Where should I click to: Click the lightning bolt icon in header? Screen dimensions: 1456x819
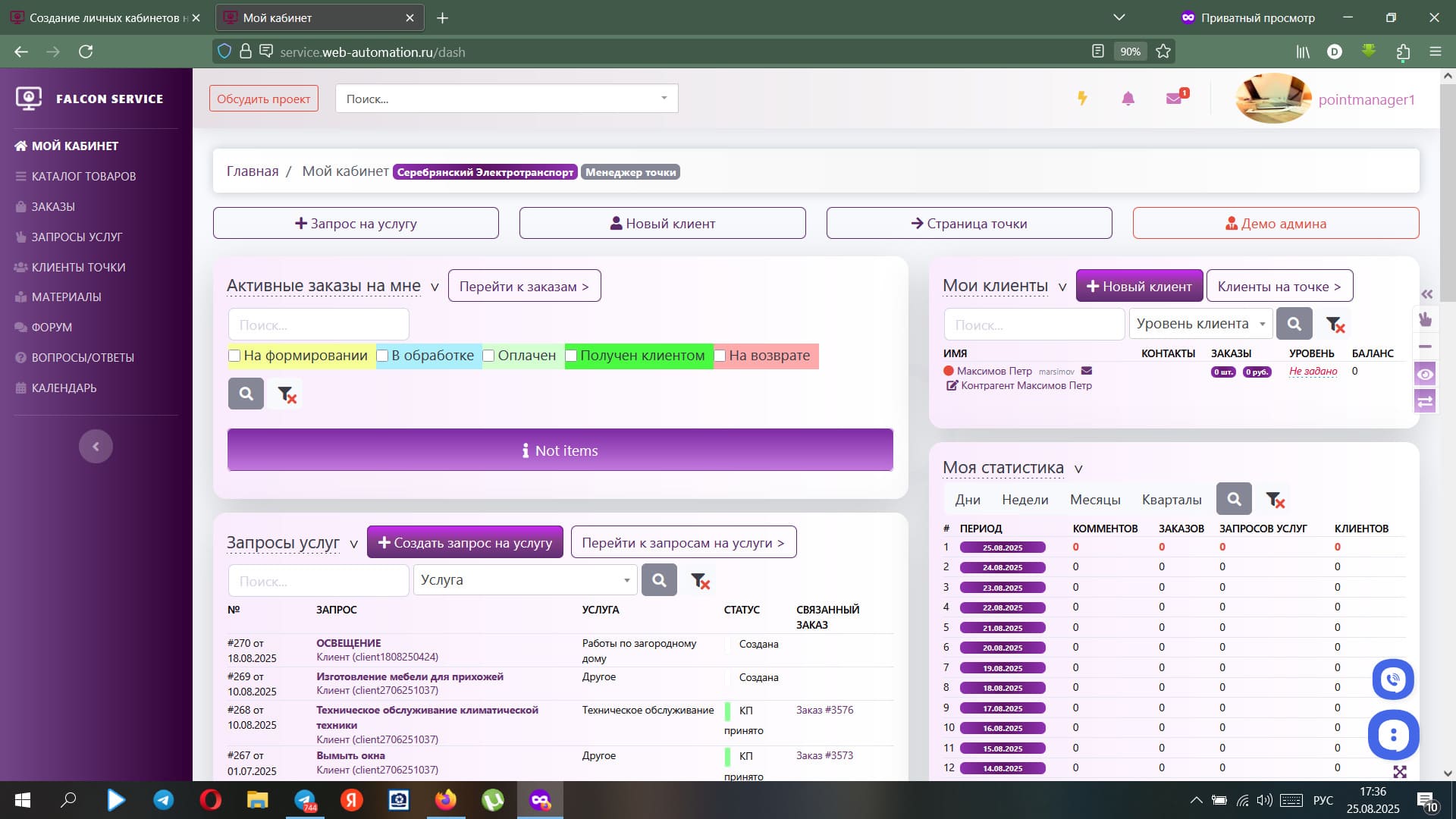click(x=1082, y=99)
